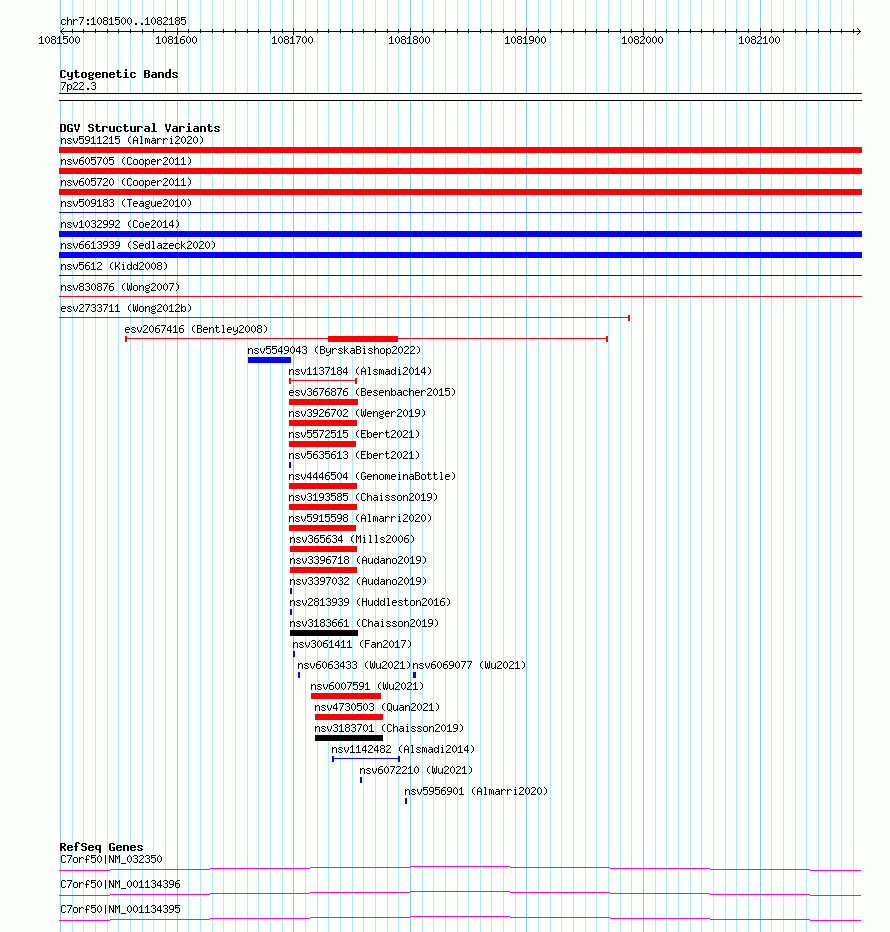The width and height of the screenshot is (890, 932).
Task: Click the nsv5612 (Kidd2008) label
Action: tap(114, 266)
